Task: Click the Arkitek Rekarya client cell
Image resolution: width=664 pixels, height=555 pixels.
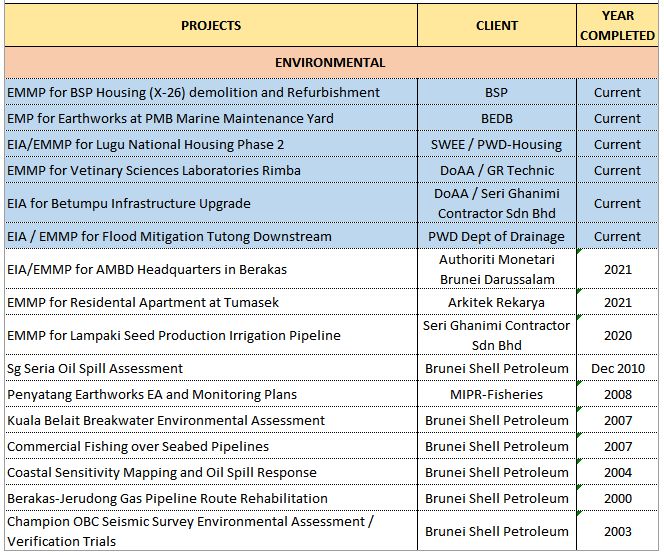Action: click(496, 302)
